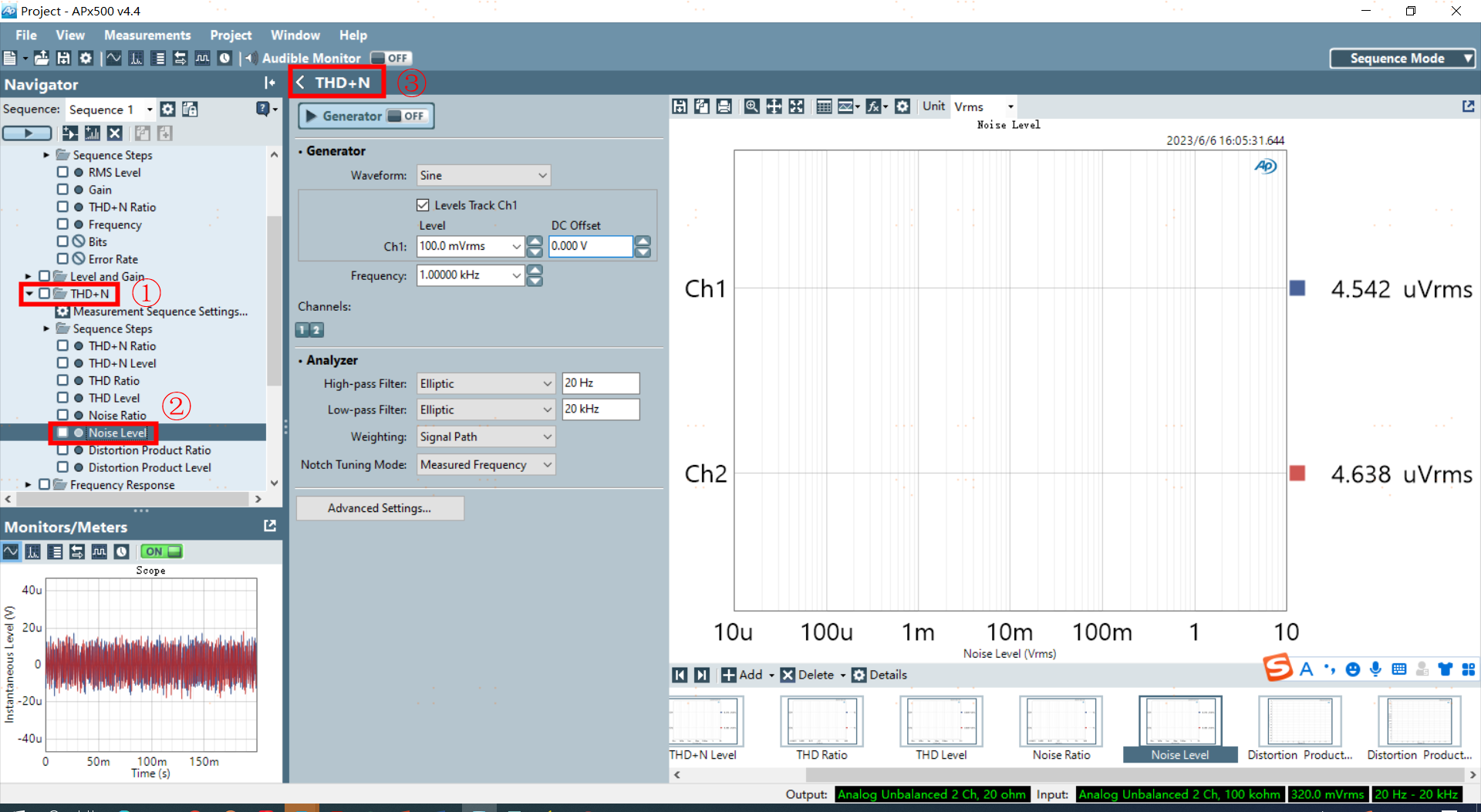Show the graph data table
Viewport: 1481px width, 812px height.
(x=824, y=106)
